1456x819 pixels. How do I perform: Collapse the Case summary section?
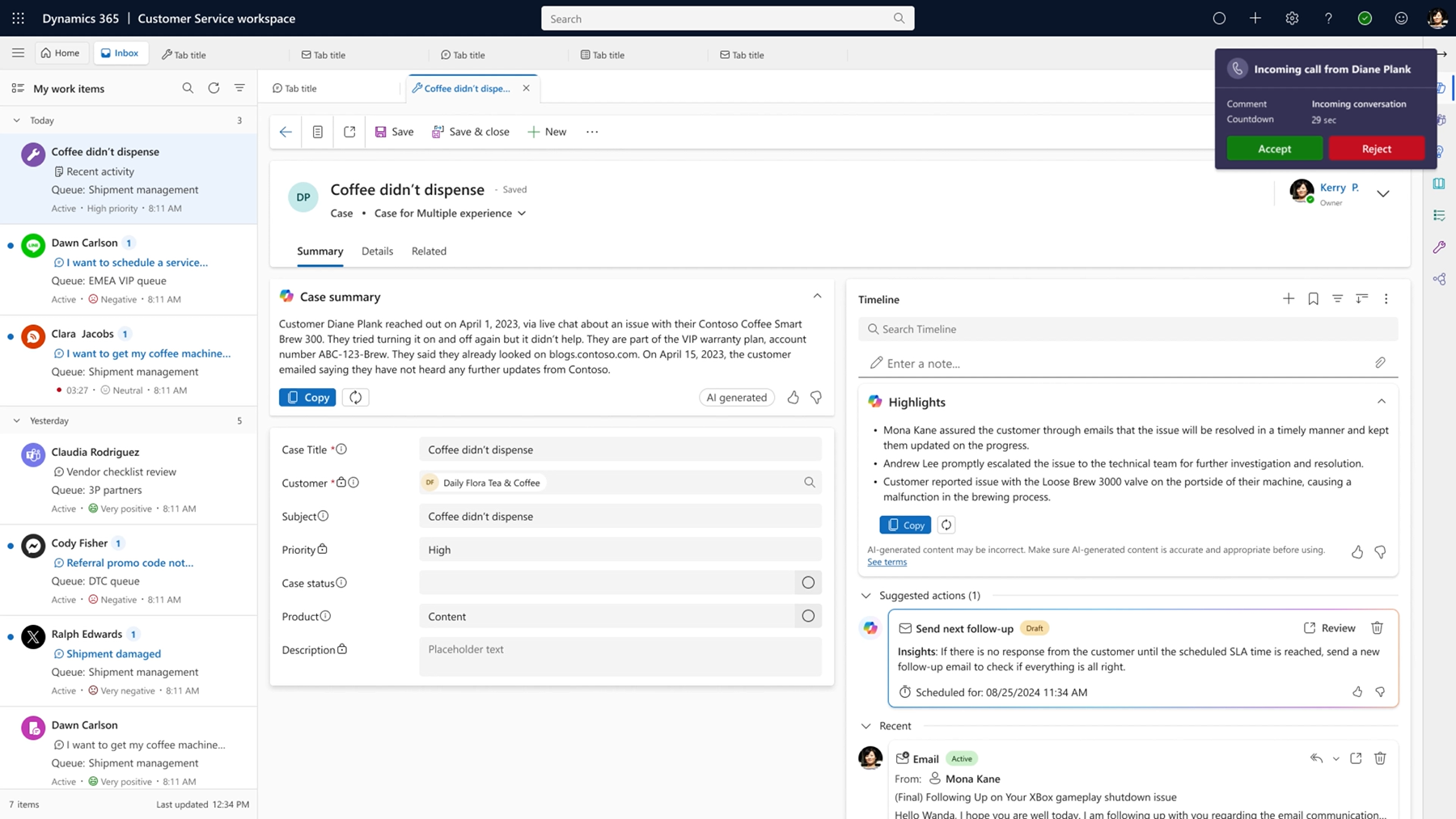[817, 296]
